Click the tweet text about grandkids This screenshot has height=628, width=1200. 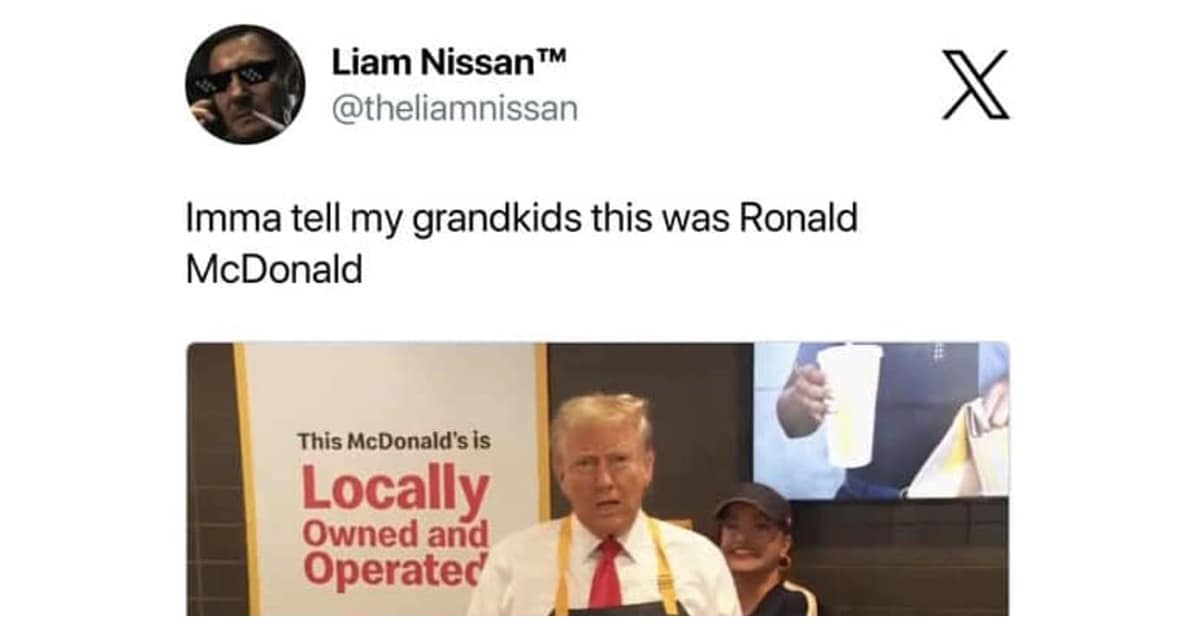tap(522, 244)
